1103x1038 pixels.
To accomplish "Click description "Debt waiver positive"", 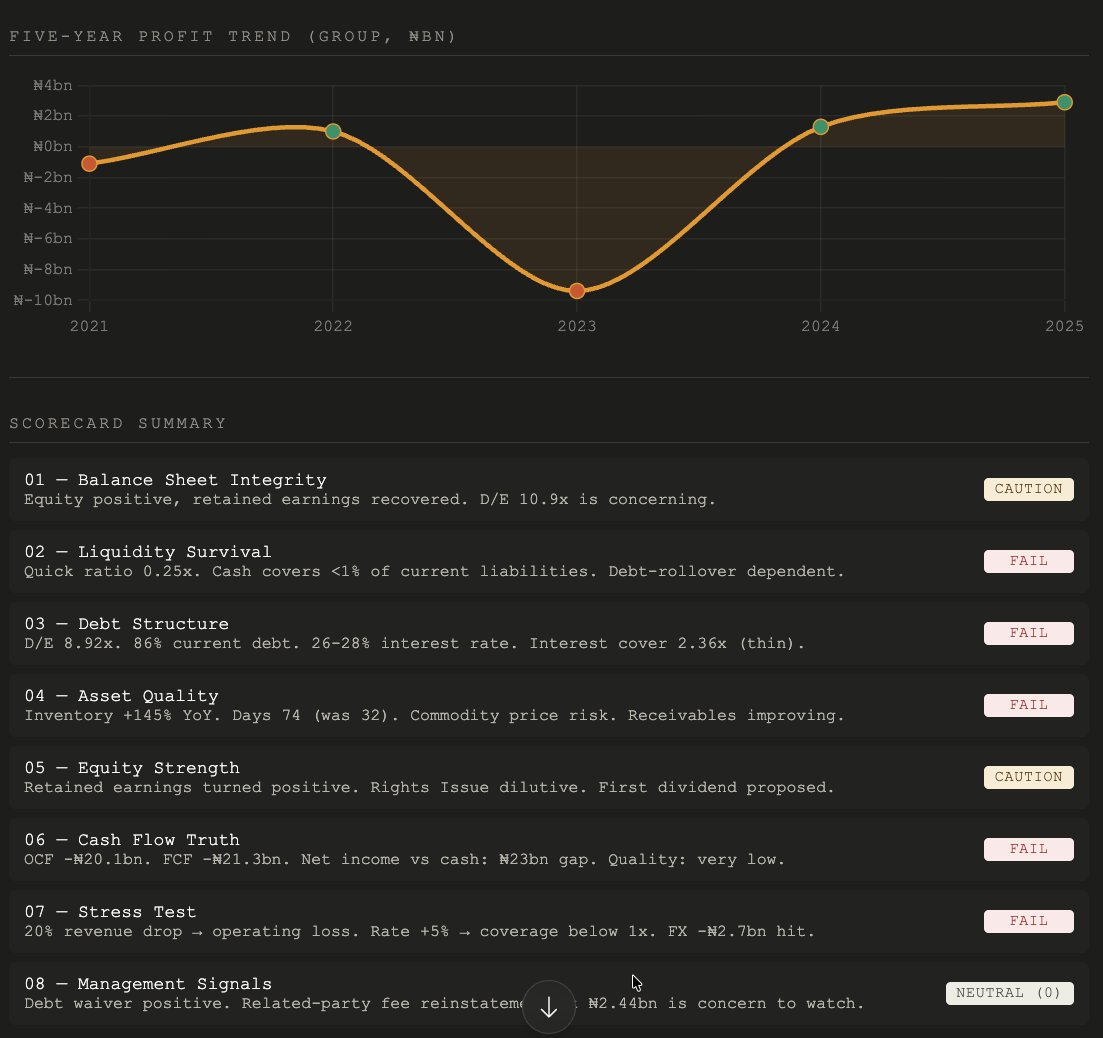I will click(127, 1004).
